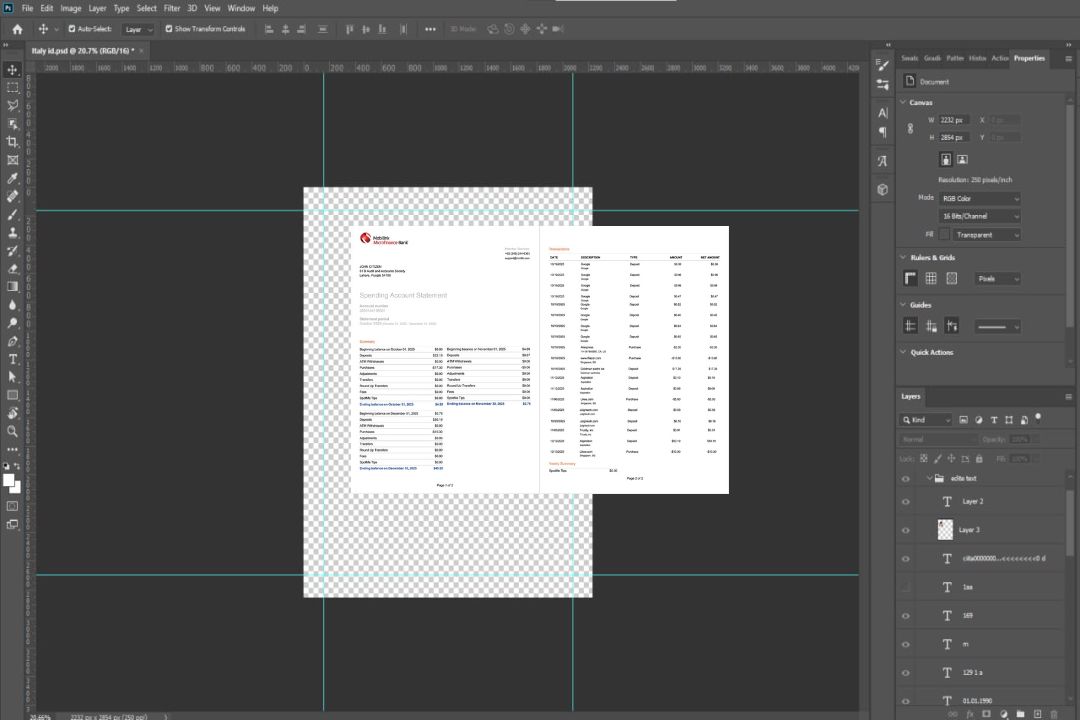1080x720 pixels.
Task: Open the RGB Color mode dropdown
Action: coord(980,199)
